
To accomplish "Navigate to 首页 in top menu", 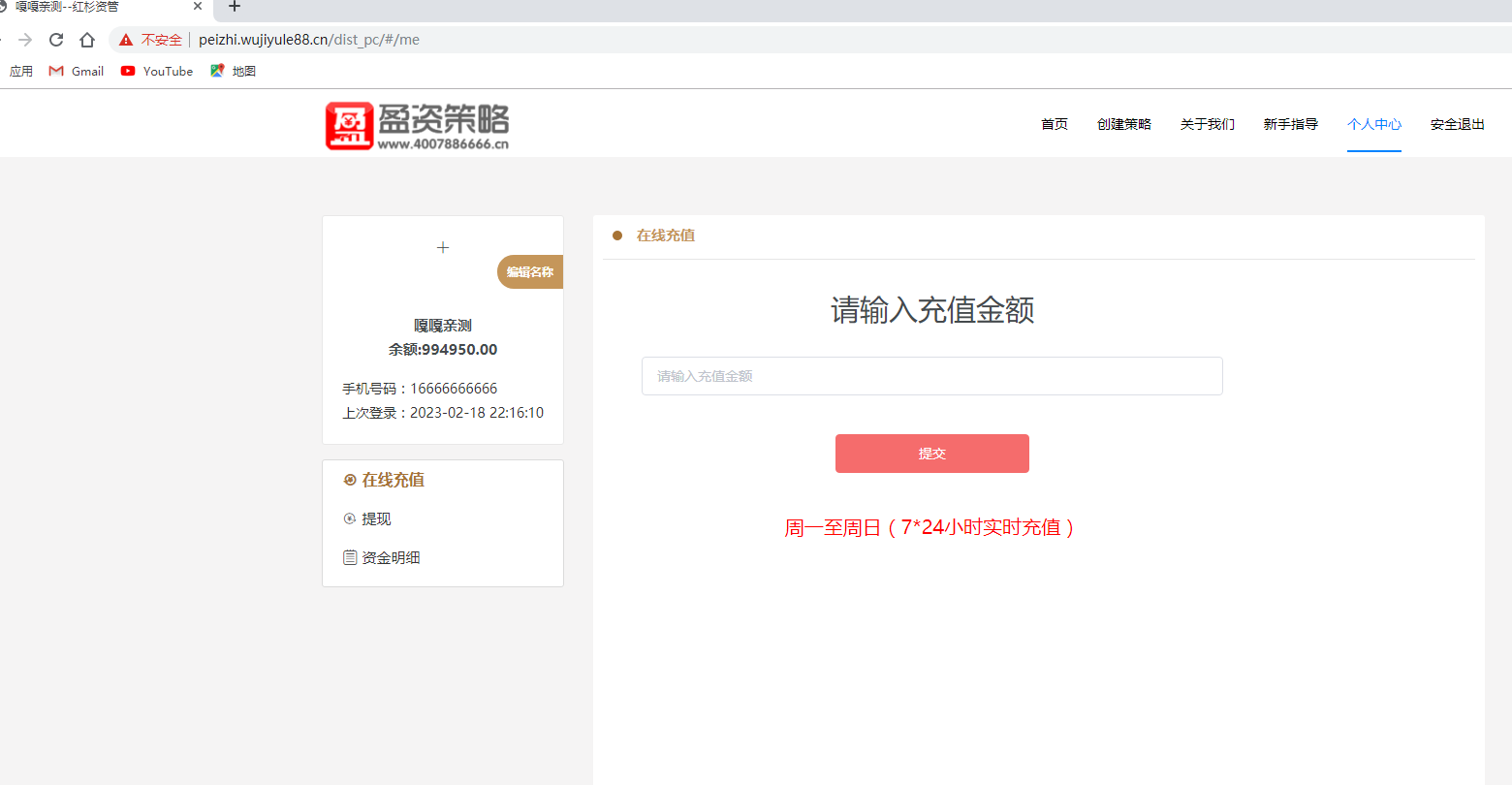I will click(x=1055, y=124).
